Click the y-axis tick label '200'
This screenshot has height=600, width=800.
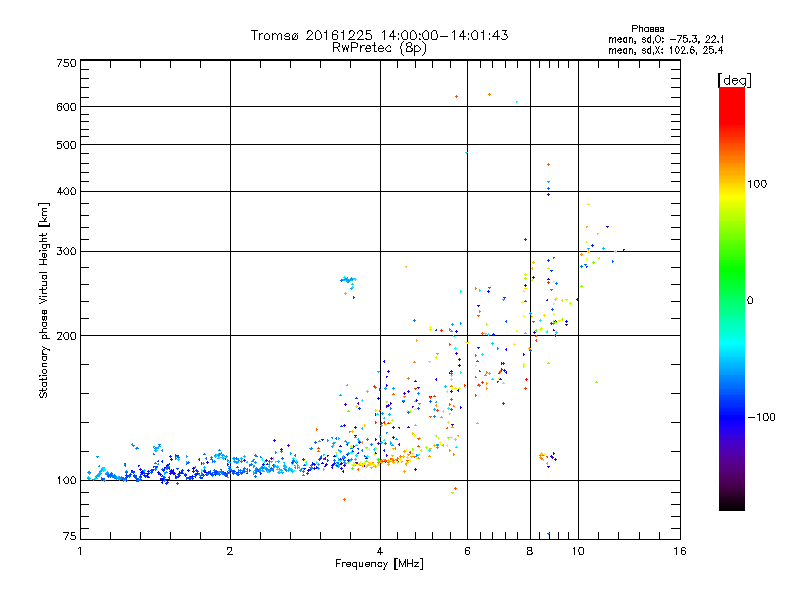click(x=66, y=336)
